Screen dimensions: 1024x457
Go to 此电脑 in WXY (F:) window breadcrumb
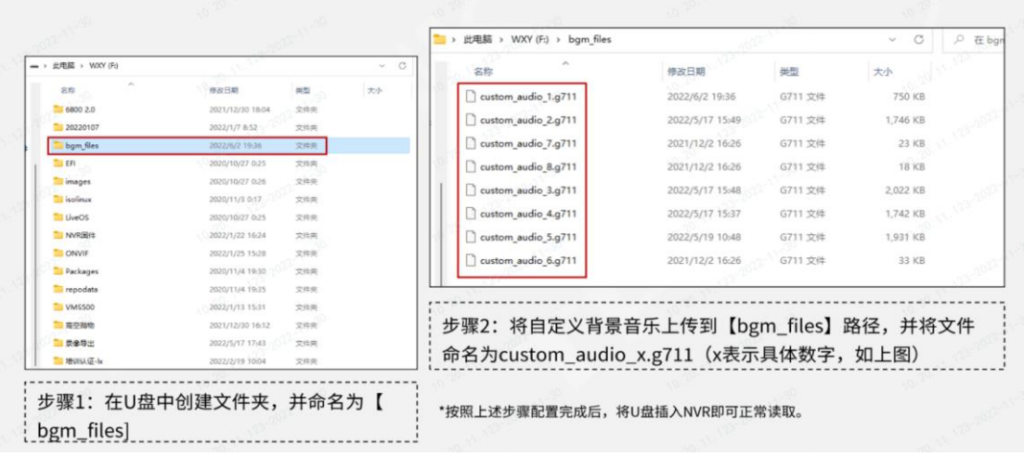[64, 66]
